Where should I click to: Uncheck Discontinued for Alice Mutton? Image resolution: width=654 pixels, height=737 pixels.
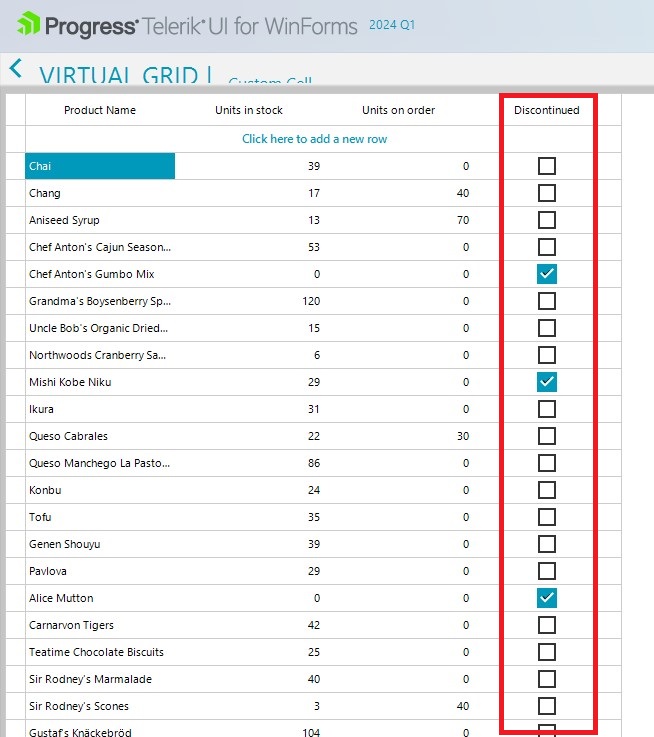click(x=546, y=598)
